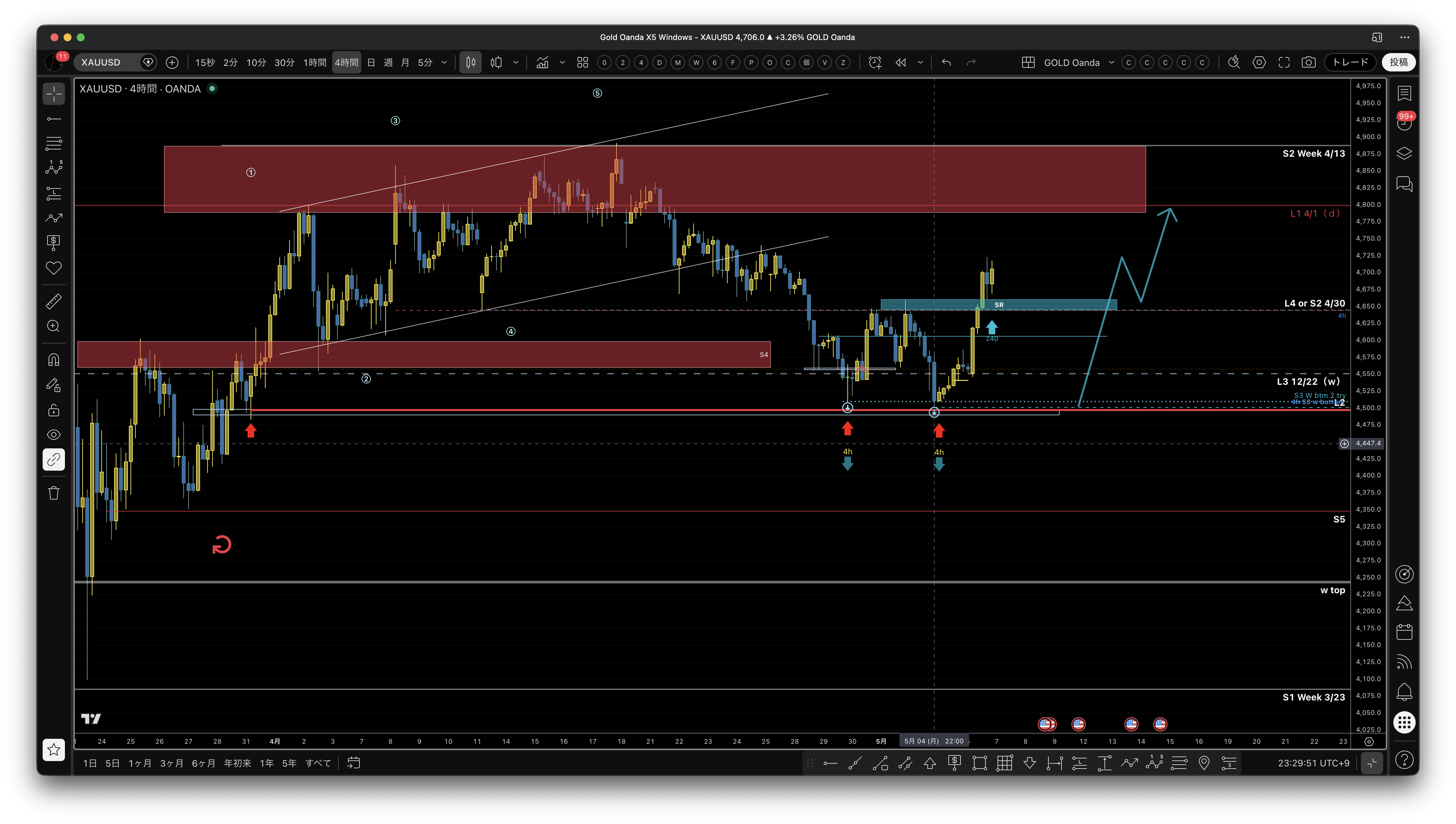Open the object tree layers panel
Screen dimensions: 1456x824
(1405, 153)
